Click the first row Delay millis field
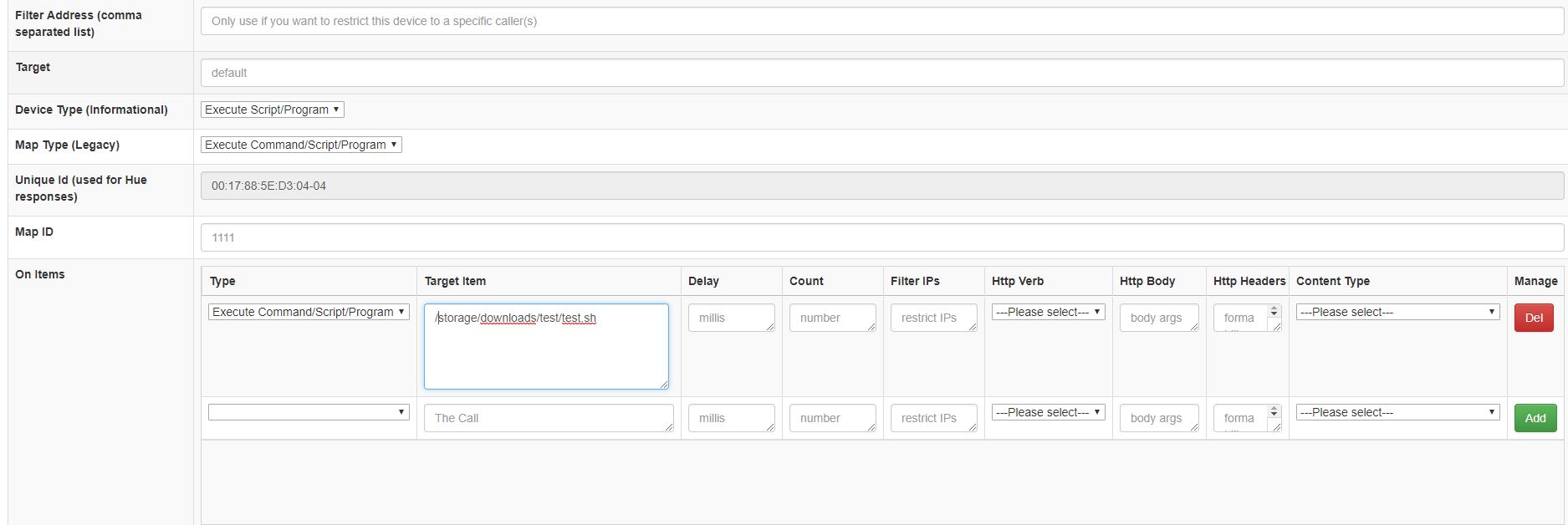Screen dimensions: 1568x525 (x=731, y=318)
